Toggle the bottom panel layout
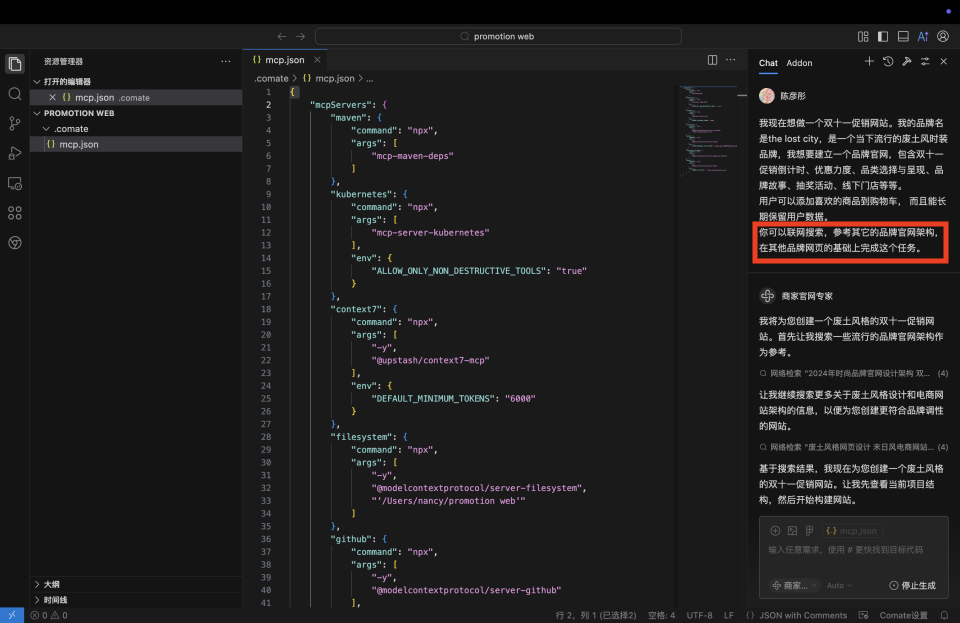Screen dimensions: 960x623 [x=903, y=36]
